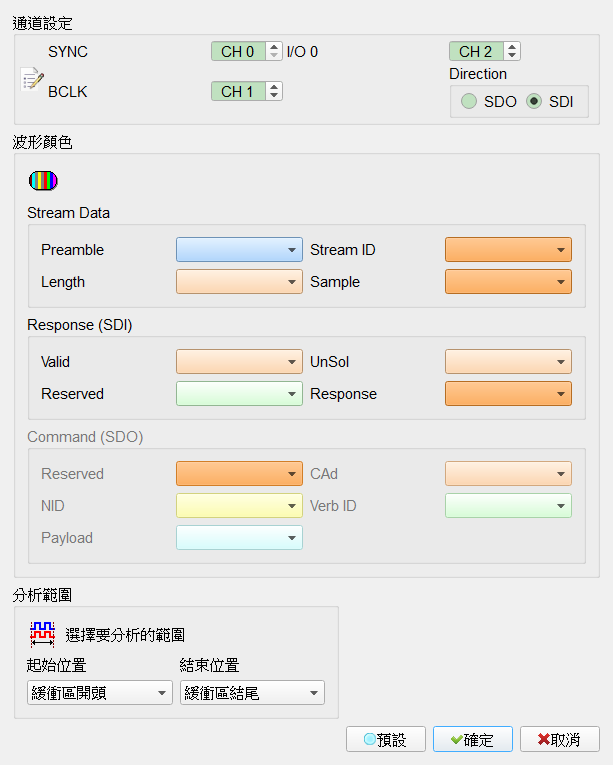This screenshot has height=765, width=613.
Task: Open the Length color dropdown
Action: tap(239, 282)
